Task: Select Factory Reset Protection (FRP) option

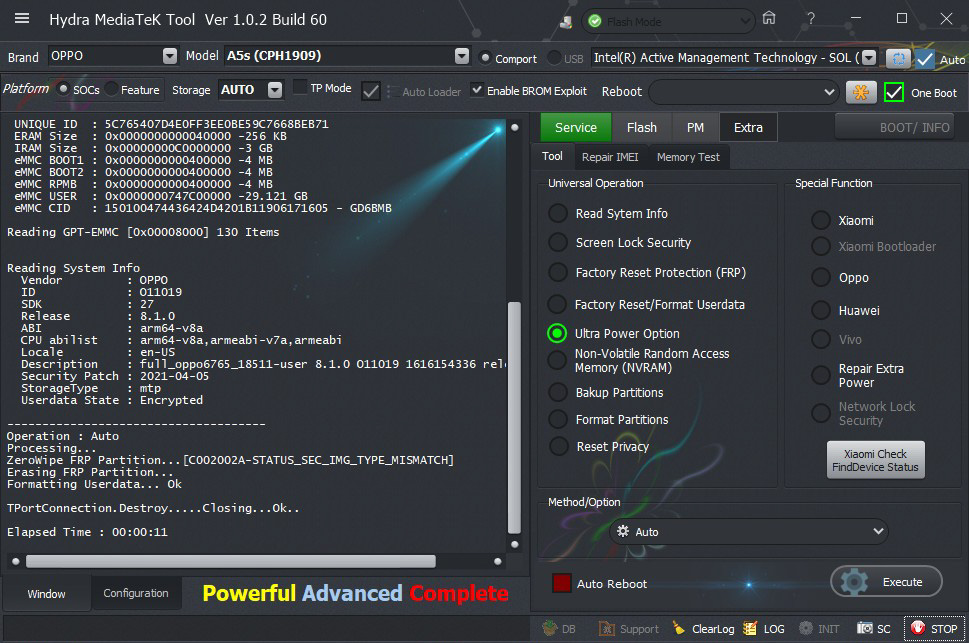Action: point(557,272)
